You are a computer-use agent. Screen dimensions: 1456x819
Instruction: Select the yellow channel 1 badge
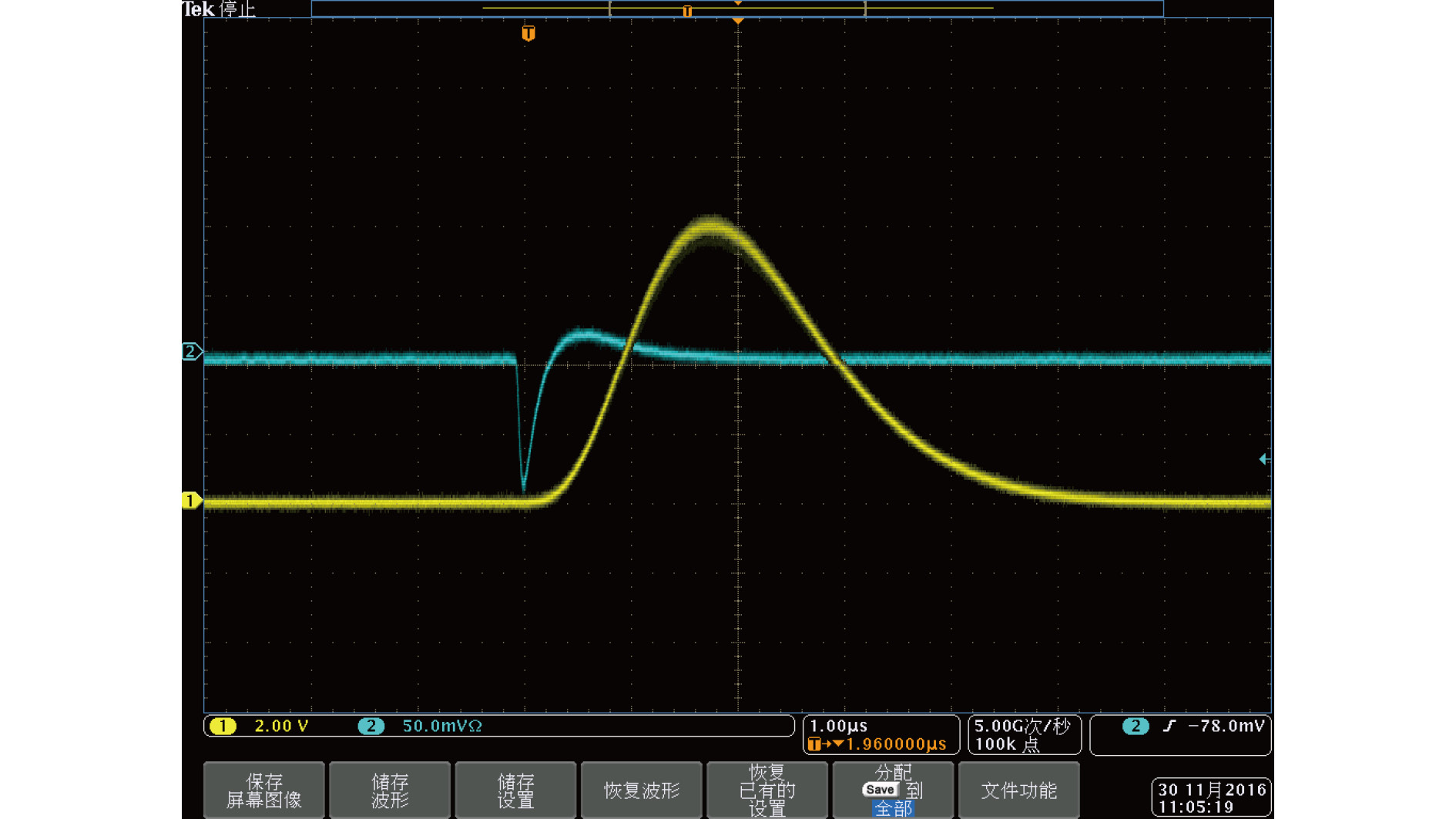[223, 726]
